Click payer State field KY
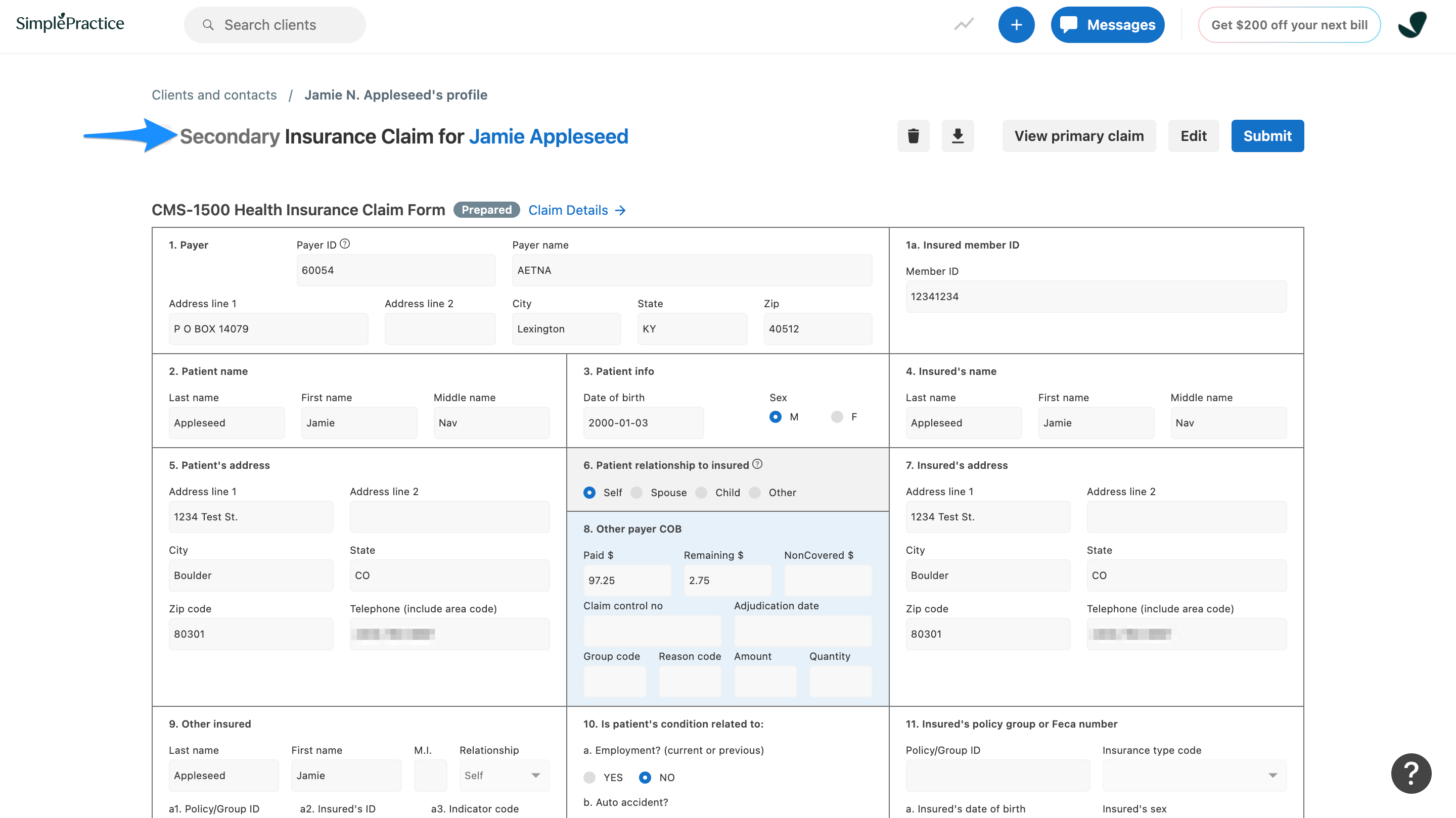1456x818 pixels. 693,329
